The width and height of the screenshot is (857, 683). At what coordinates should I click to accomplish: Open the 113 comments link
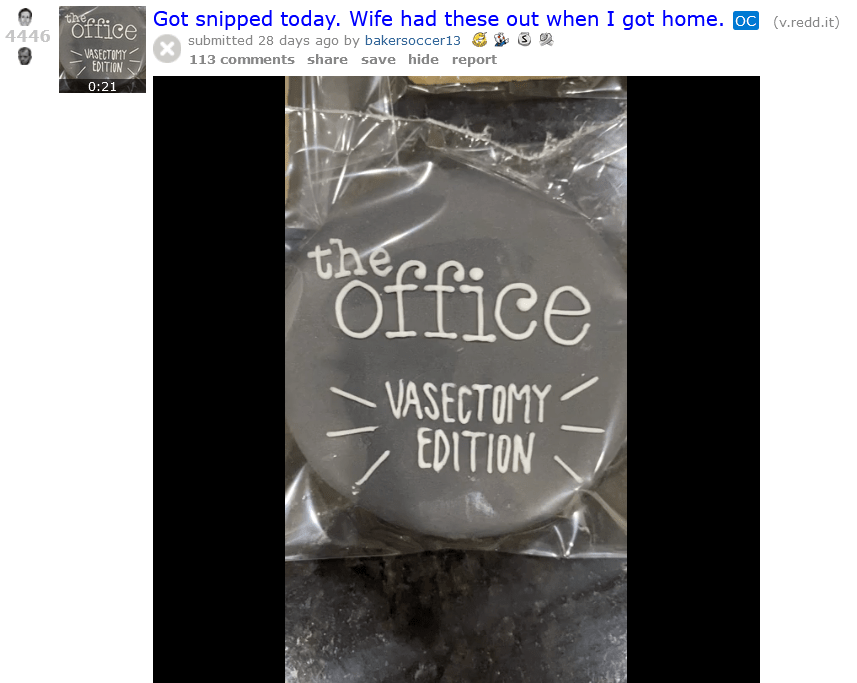[x=242, y=60]
